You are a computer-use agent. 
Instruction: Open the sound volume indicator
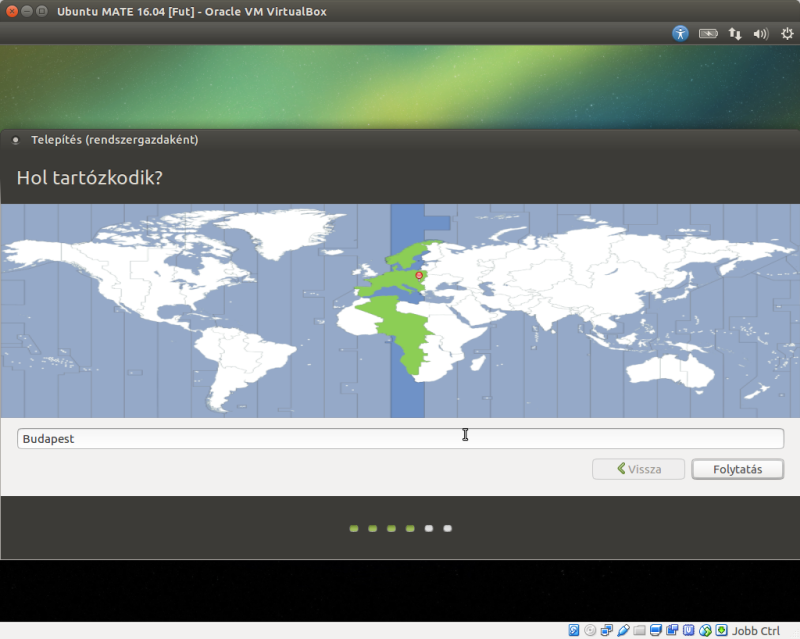click(x=761, y=34)
